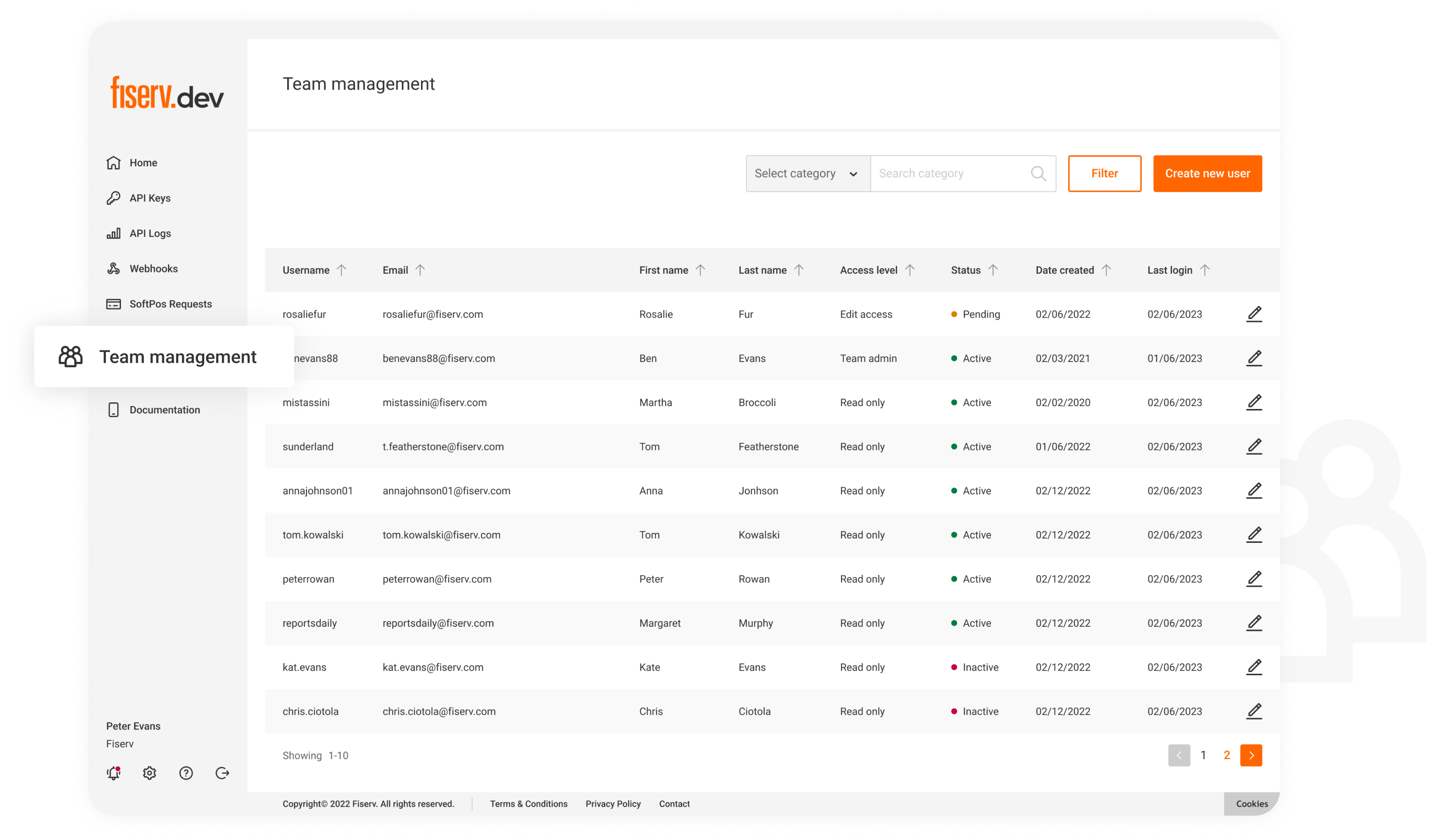Click the Create new user button
This screenshot has height=840, width=1440.
[1208, 173]
